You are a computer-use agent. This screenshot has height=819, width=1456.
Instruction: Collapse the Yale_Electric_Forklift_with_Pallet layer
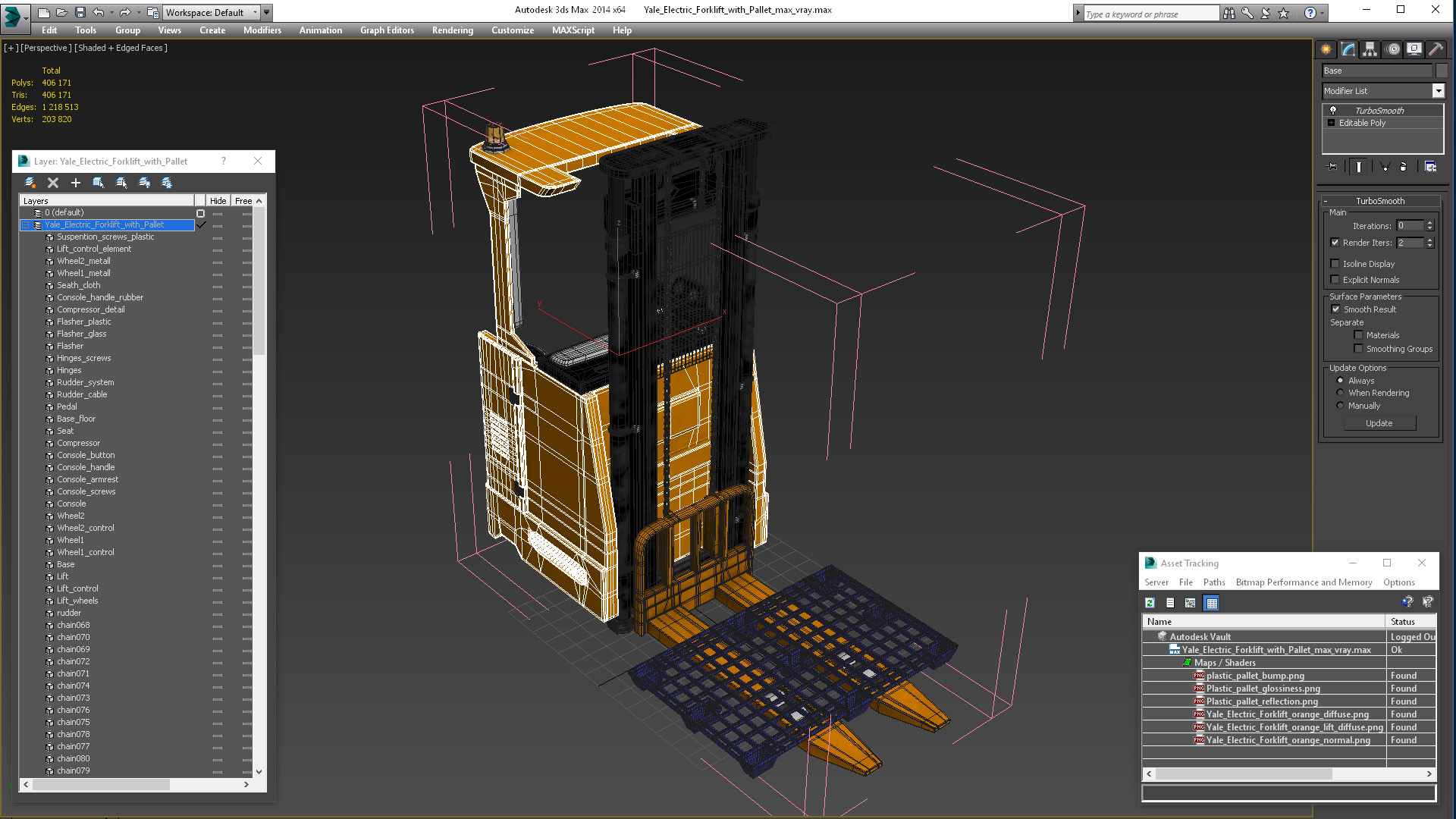click(25, 225)
